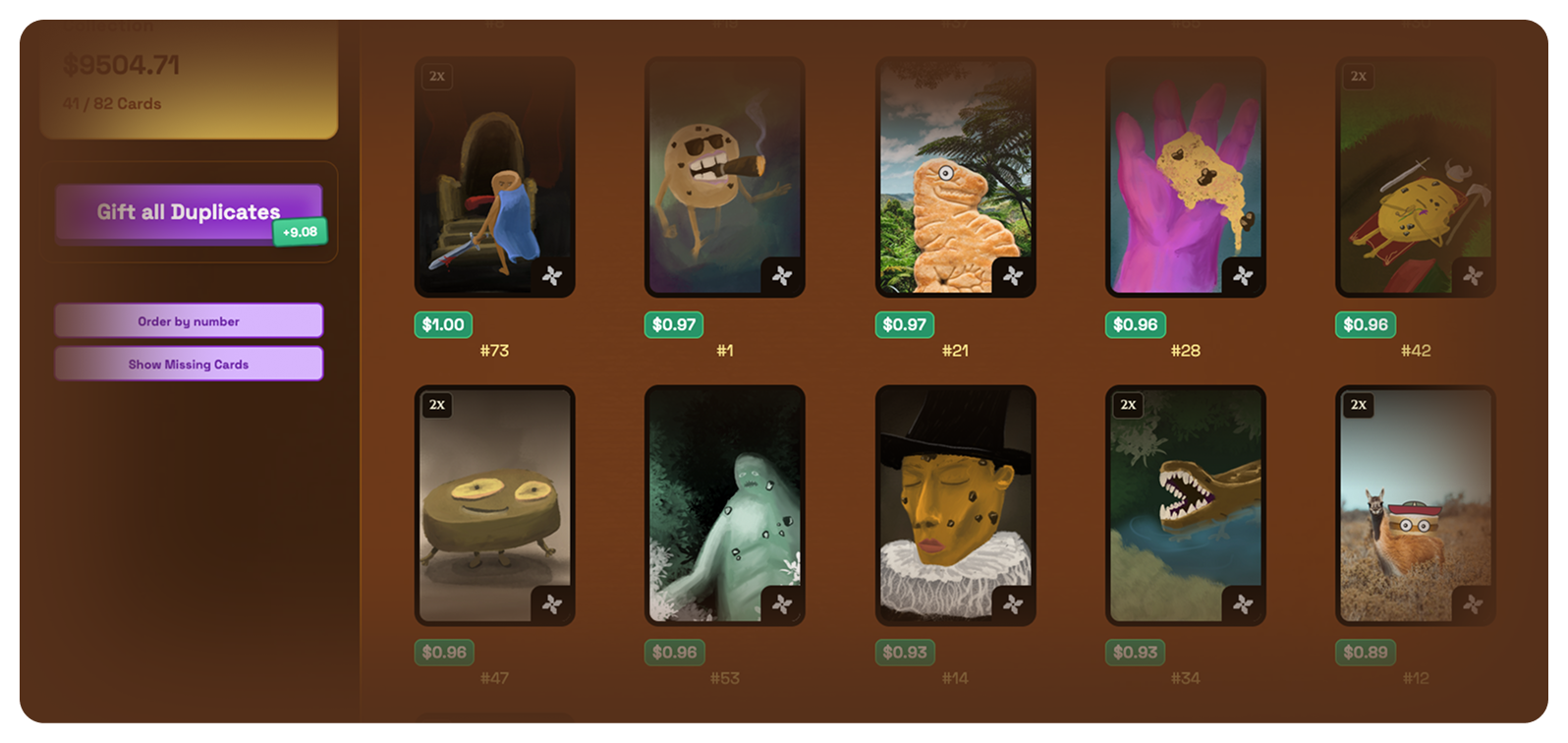Click pinwheel icon on card #47

point(552,604)
